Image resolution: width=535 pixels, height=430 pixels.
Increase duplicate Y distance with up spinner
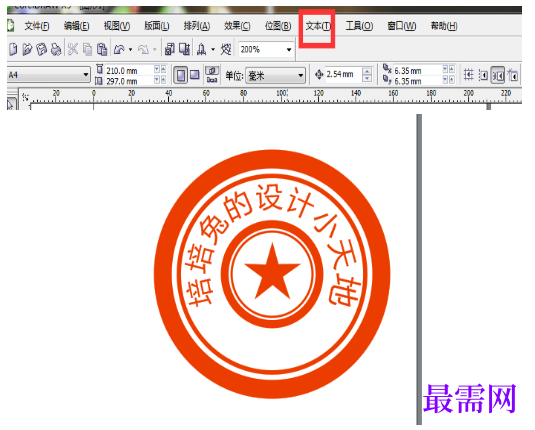pyautogui.click(x=452, y=80)
